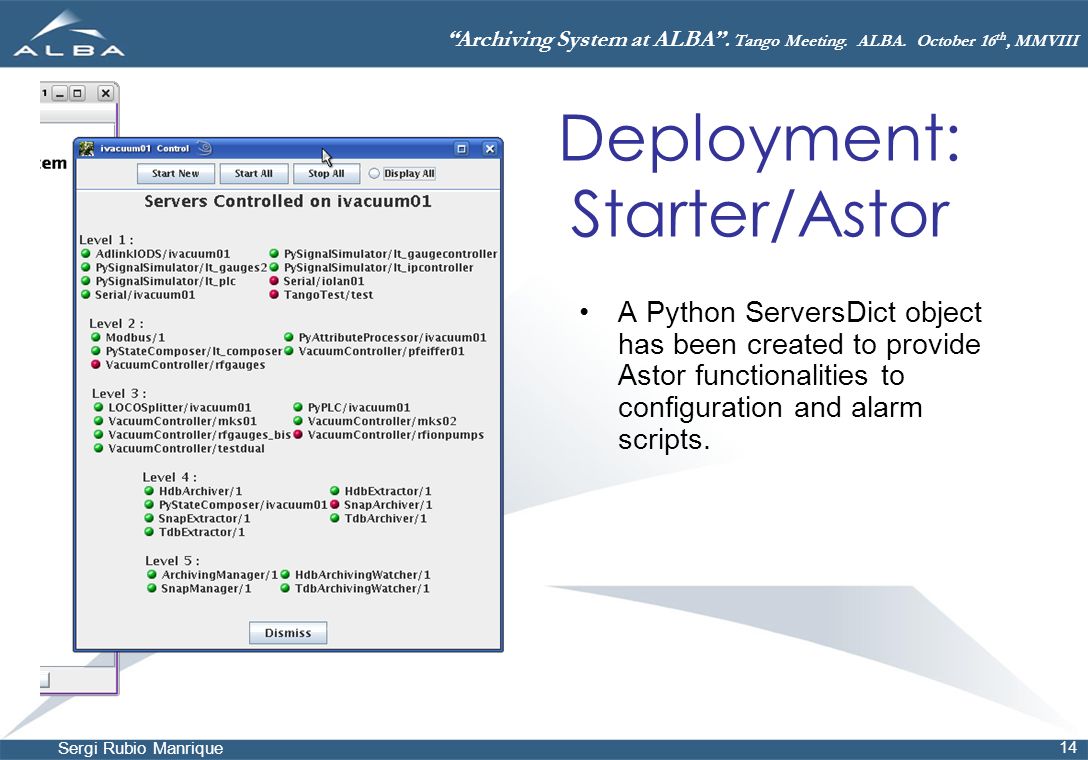Select the TdbArchivingWatcher/1 server entry
The image size is (1088, 760).
tap(362, 589)
